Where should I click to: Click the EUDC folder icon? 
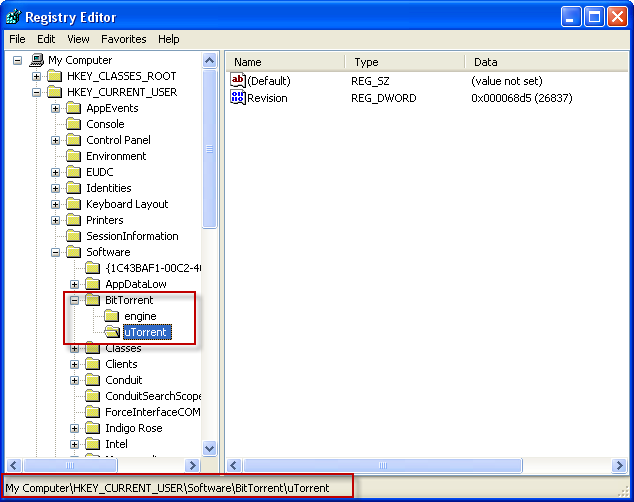pyautogui.click(x=74, y=172)
